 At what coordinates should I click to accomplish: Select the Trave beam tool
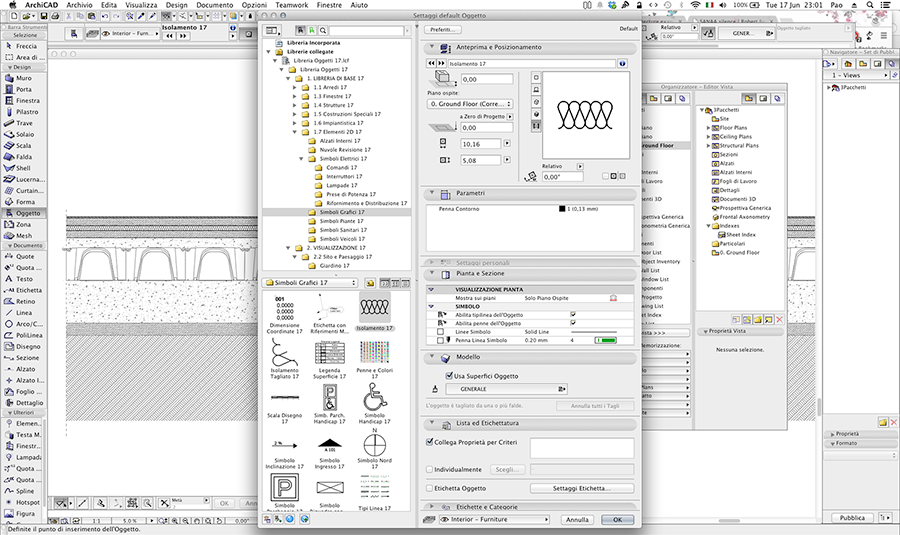click(24, 123)
